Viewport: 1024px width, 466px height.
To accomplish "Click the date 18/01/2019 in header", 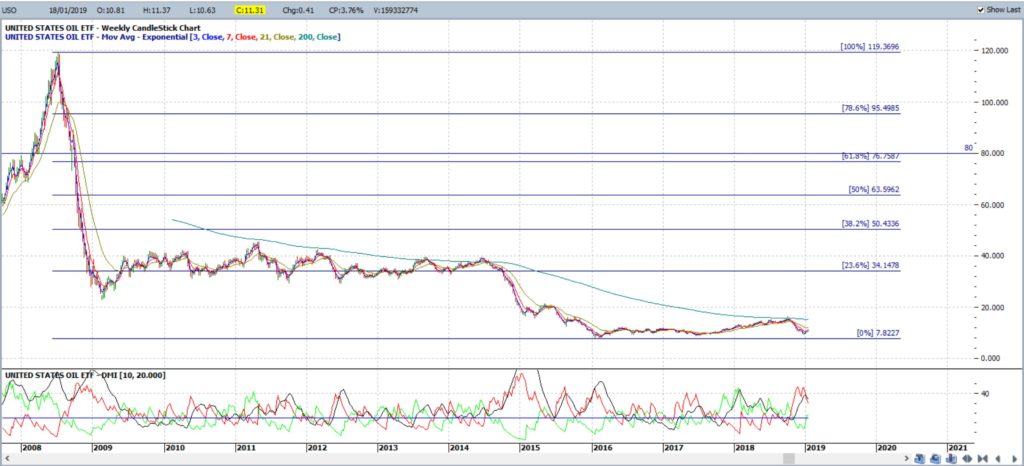I will pyautogui.click(x=68, y=10).
